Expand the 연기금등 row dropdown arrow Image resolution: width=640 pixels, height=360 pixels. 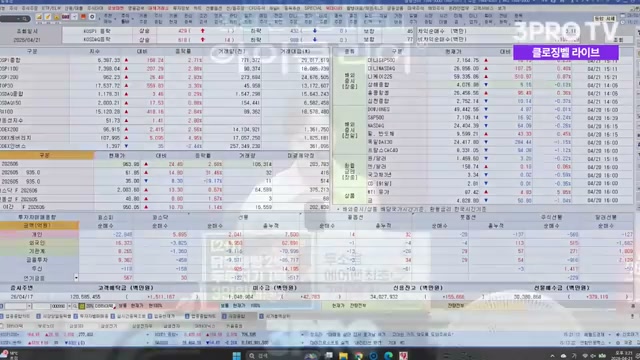(76, 278)
